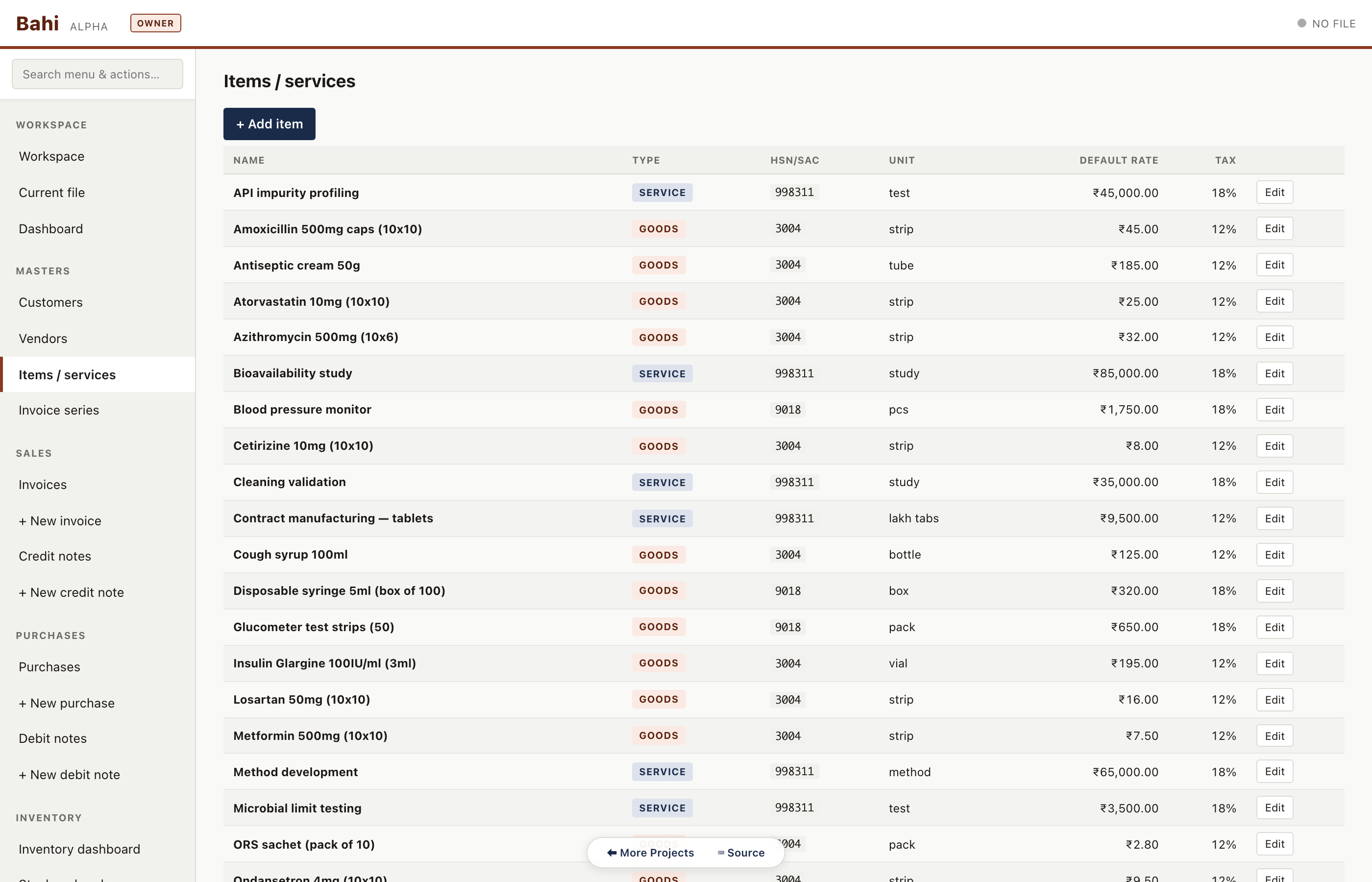
Task: Click the Bahi logo
Action: click(x=37, y=24)
